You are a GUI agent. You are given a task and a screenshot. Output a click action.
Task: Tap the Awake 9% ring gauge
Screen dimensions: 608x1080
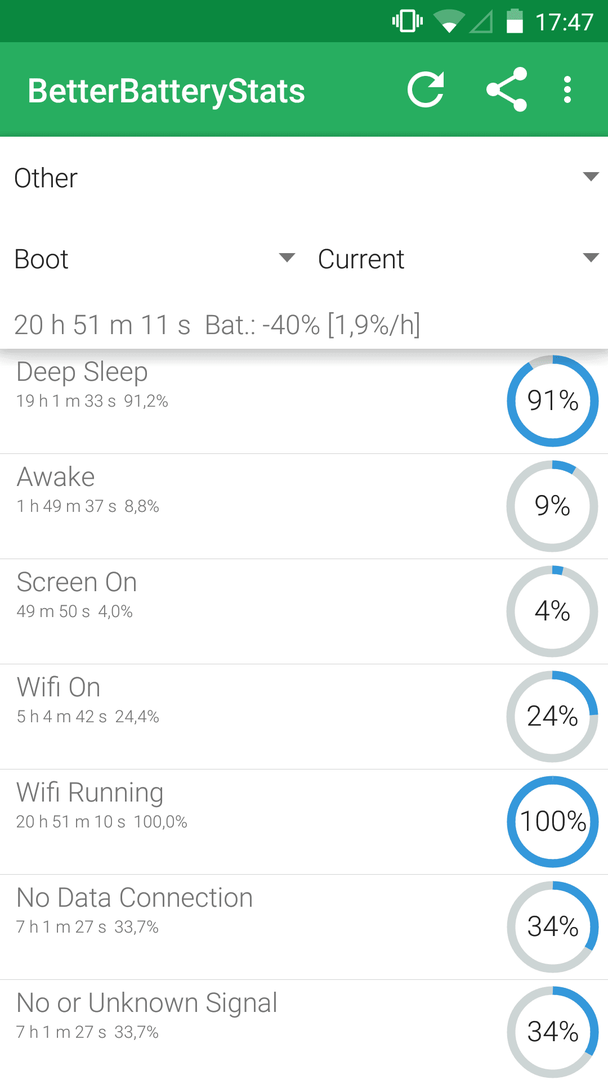[552, 506]
